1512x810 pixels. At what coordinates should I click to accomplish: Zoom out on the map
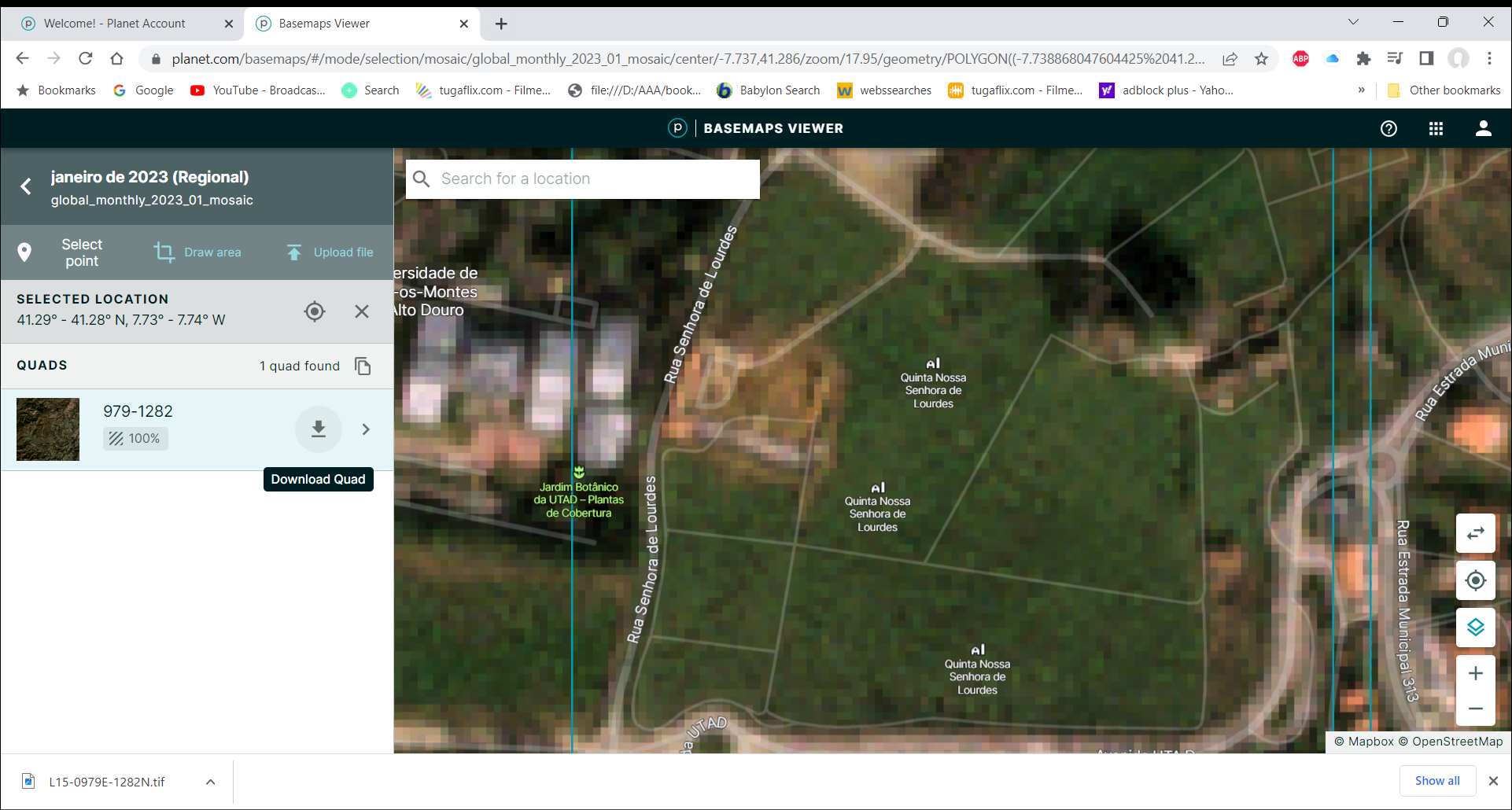(x=1476, y=709)
